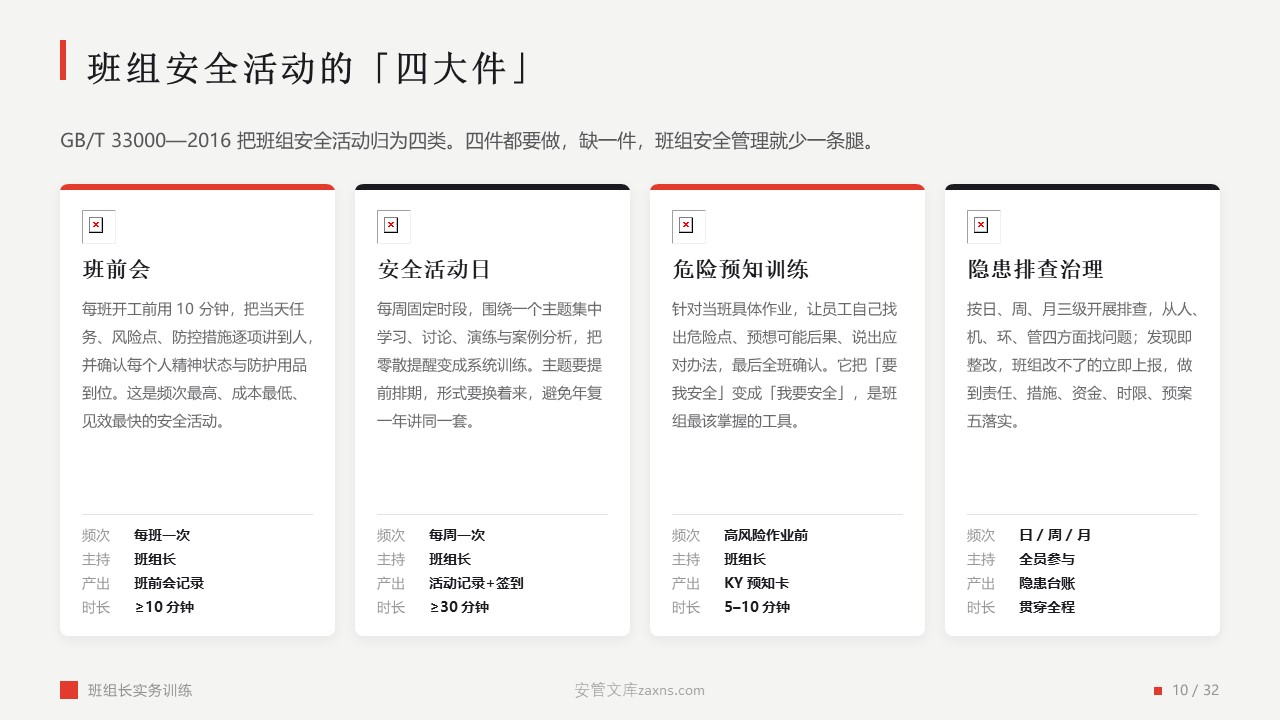Select the slide title 班组安全活动的「四大件」
This screenshot has width=1280, height=720.
point(311,70)
